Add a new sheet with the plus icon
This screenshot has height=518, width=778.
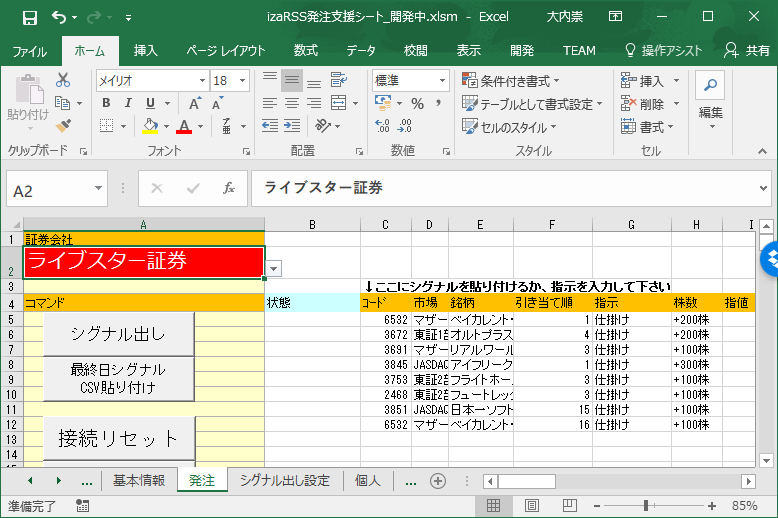coord(438,481)
